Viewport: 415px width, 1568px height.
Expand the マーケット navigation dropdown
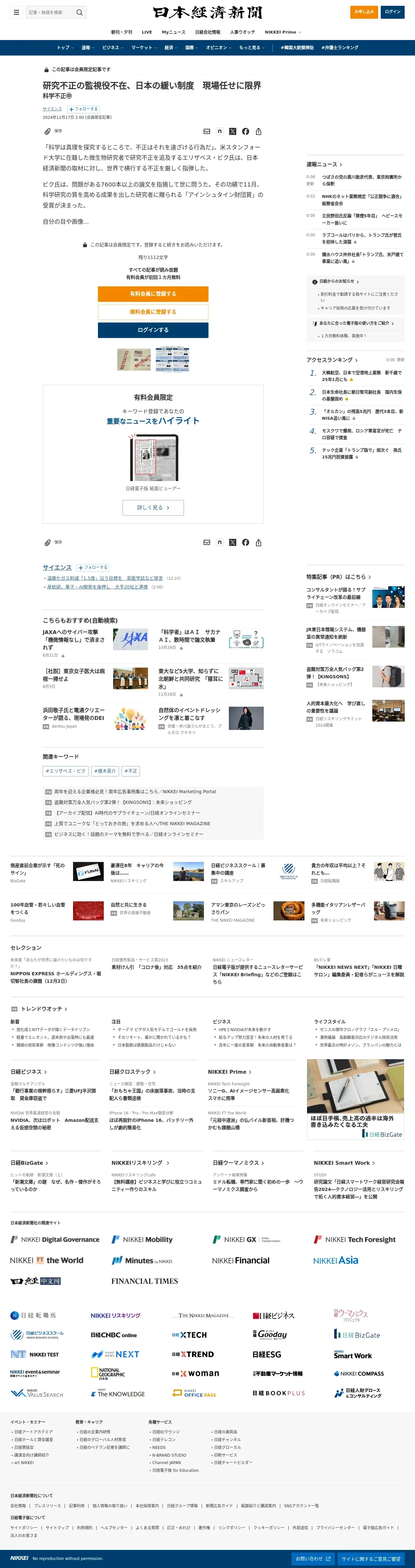(144, 47)
